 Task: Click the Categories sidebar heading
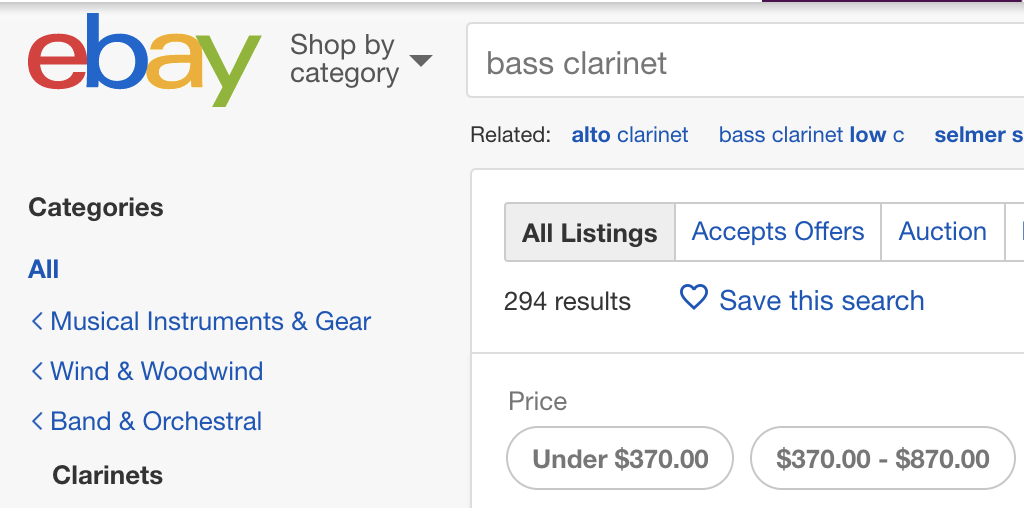coord(96,207)
